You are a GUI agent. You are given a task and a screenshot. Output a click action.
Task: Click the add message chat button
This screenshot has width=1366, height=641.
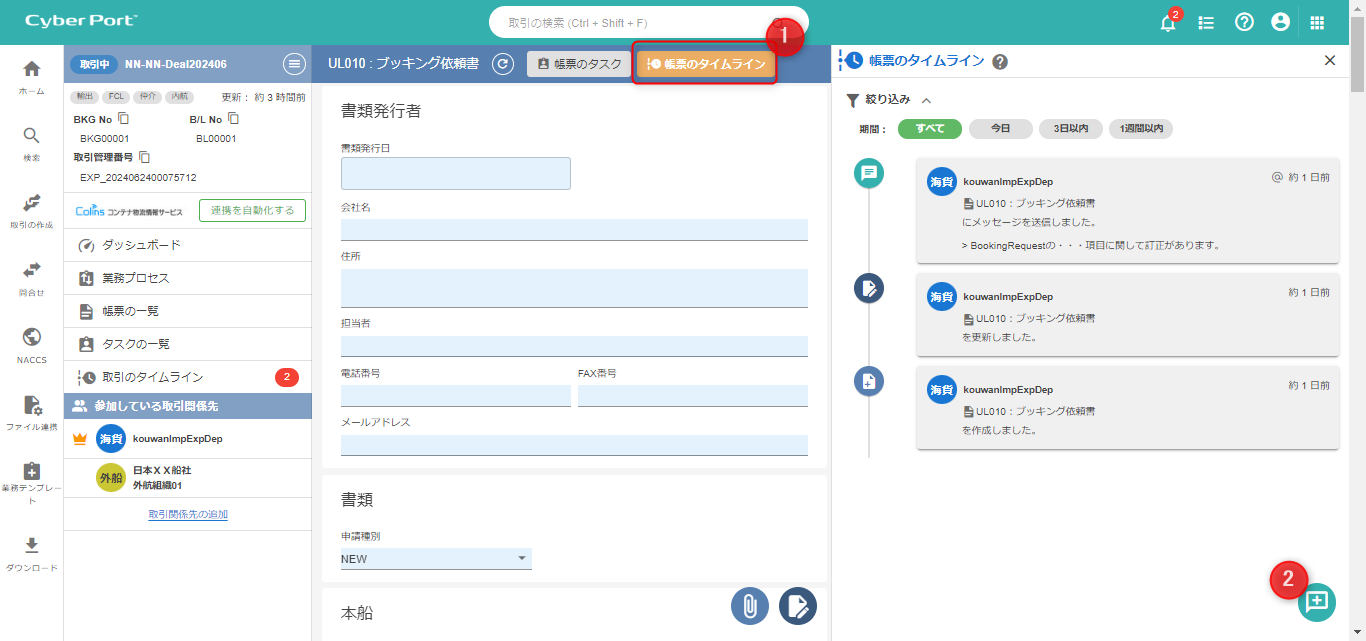tap(1316, 601)
